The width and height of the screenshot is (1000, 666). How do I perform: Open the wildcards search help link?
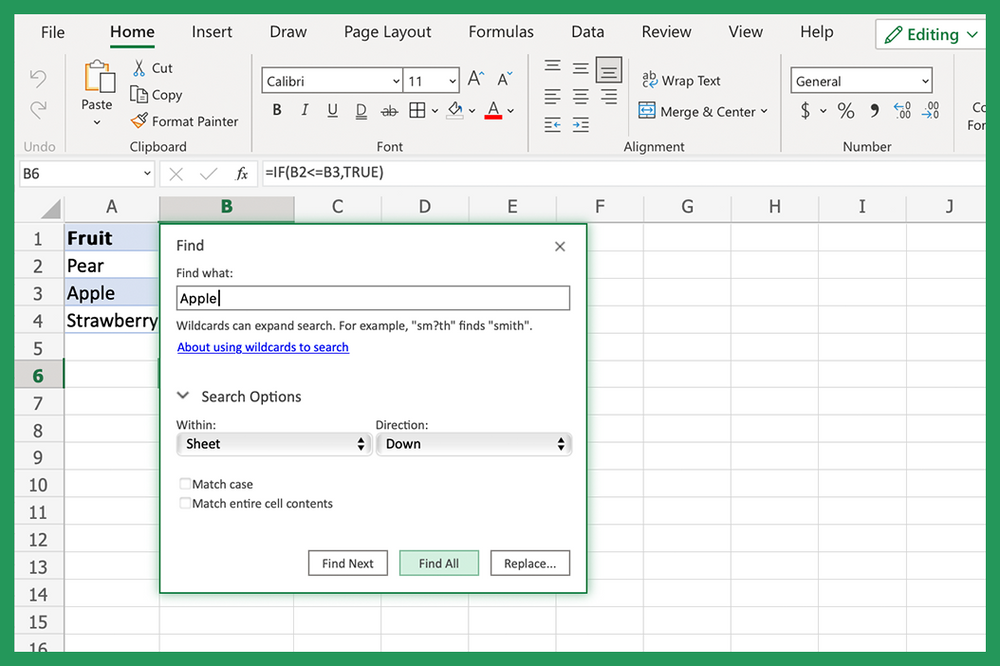(262, 347)
